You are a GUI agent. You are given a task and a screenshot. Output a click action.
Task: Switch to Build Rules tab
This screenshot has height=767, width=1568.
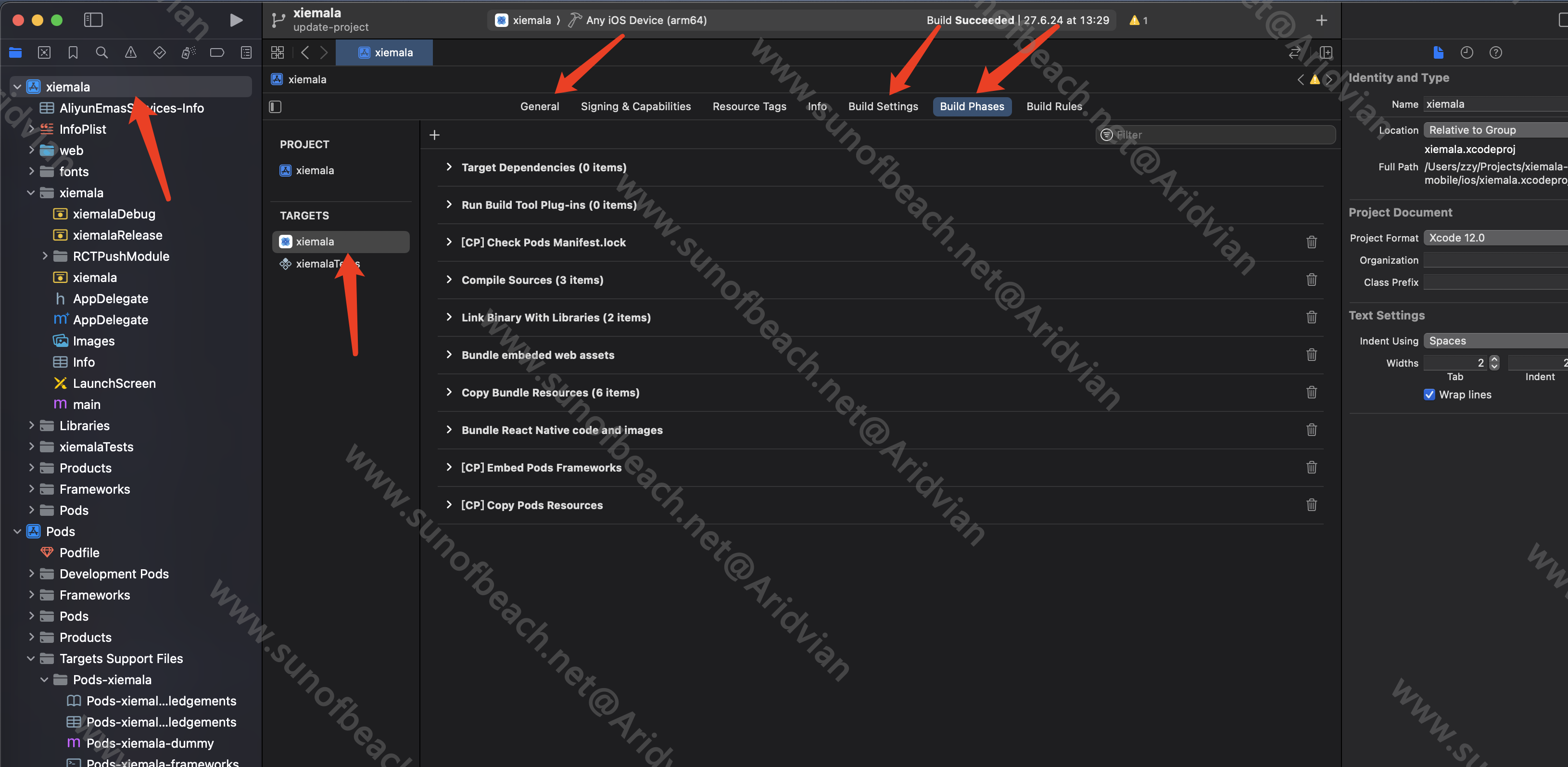coord(1054,106)
